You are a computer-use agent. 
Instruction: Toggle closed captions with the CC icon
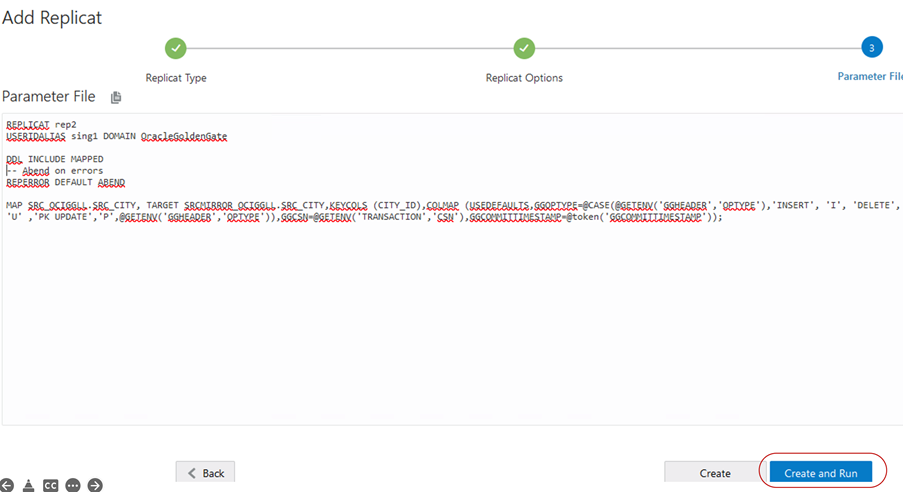coord(51,485)
